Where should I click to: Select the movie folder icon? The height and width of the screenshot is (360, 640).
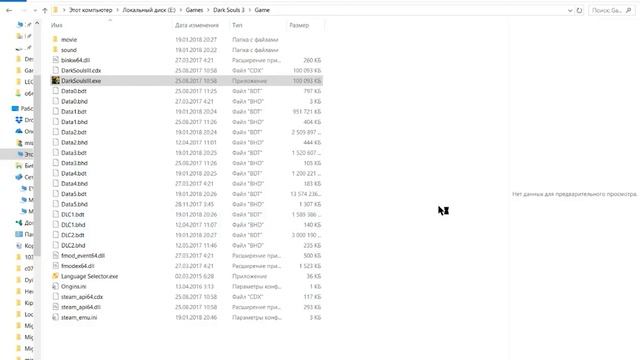(x=56, y=40)
